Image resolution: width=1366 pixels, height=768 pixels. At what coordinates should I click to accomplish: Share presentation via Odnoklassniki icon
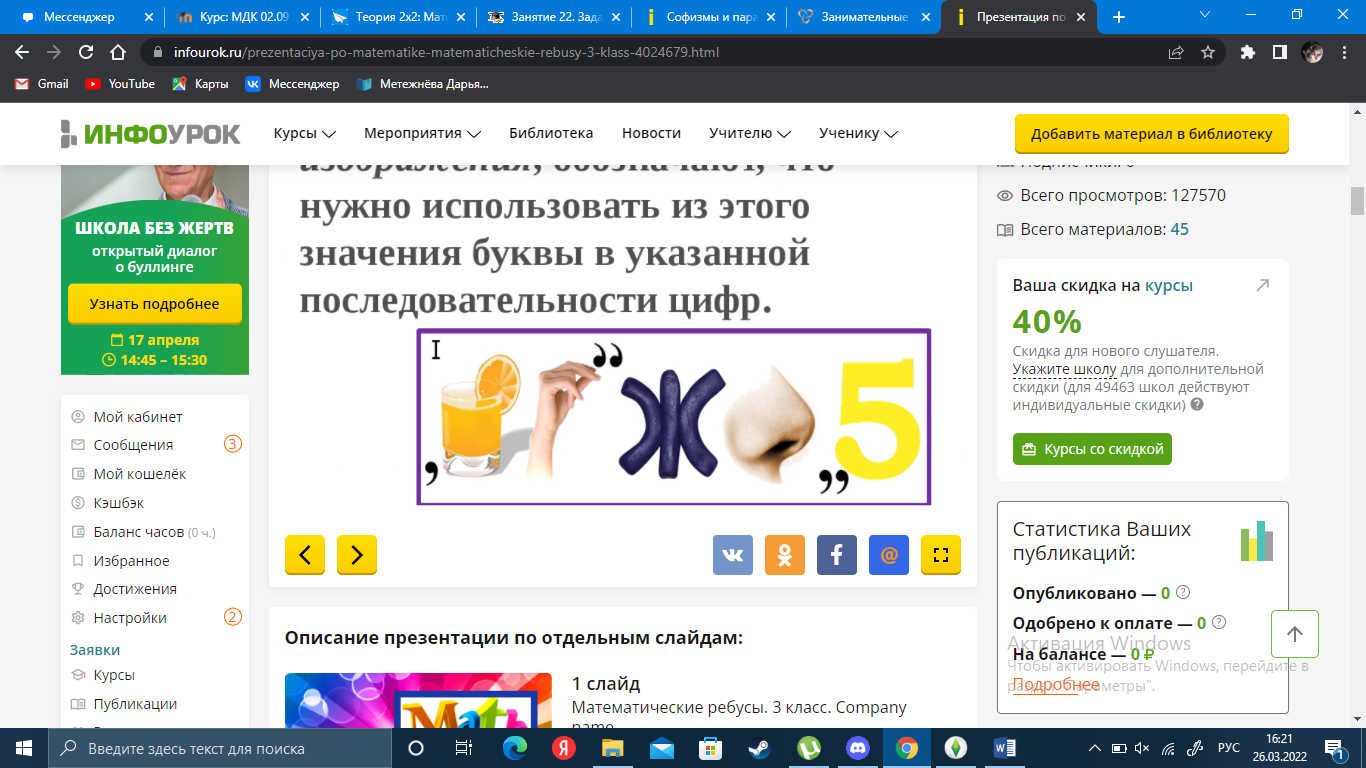785,555
